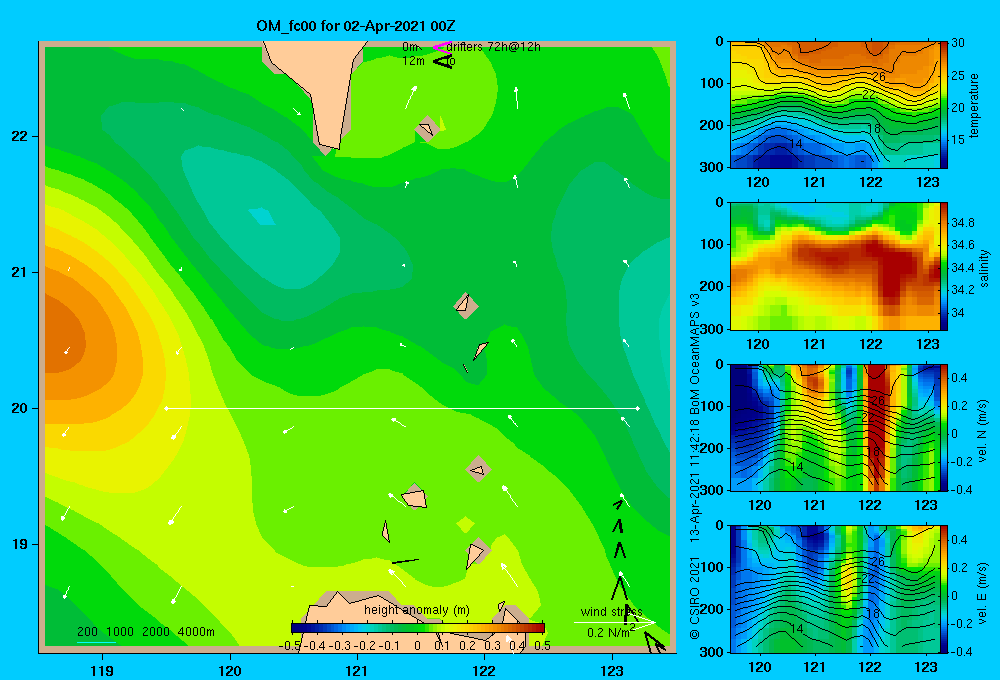Click latitude label '21' on main map
1000x680 pixels.
tap(20, 272)
